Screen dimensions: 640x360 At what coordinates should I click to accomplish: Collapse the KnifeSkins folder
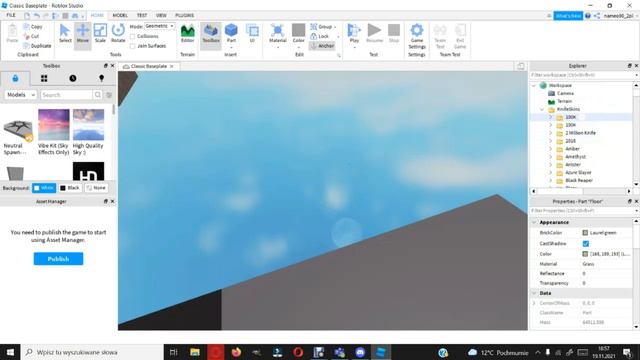tap(542, 109)
